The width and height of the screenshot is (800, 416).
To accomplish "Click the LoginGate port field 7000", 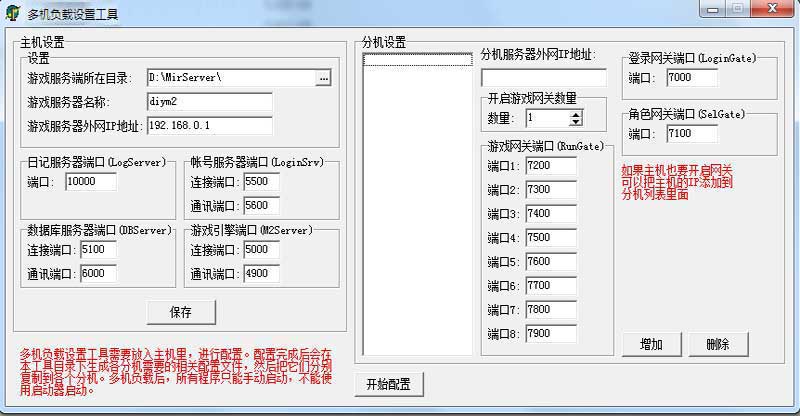I will (x=692, y=78).
